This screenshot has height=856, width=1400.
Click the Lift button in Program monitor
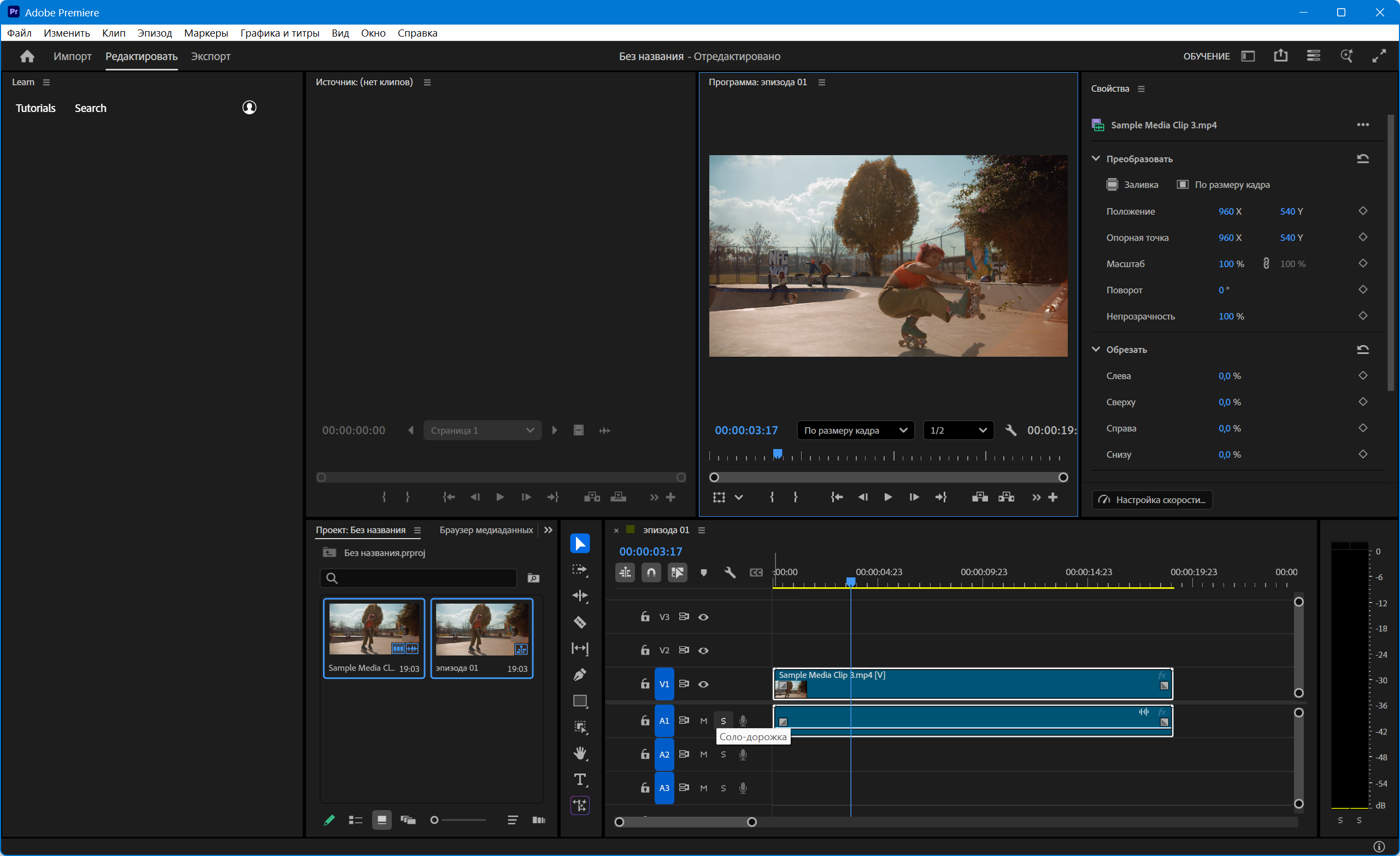click(980, 497)
